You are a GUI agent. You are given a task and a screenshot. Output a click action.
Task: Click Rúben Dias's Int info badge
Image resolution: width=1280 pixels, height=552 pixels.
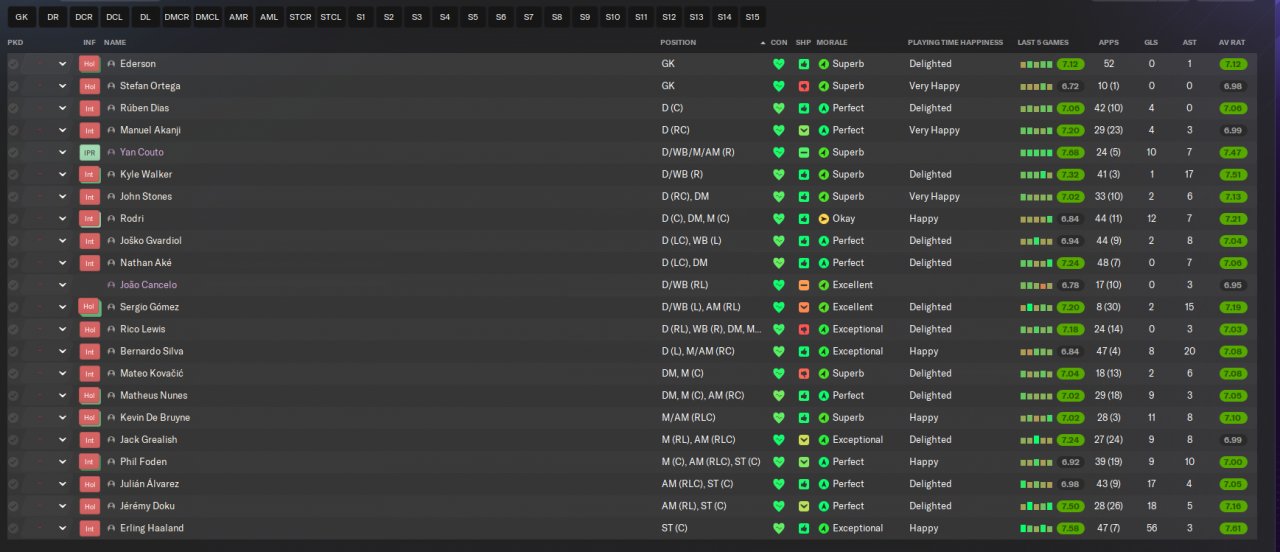pyautogui.click(x=90, y=108)
